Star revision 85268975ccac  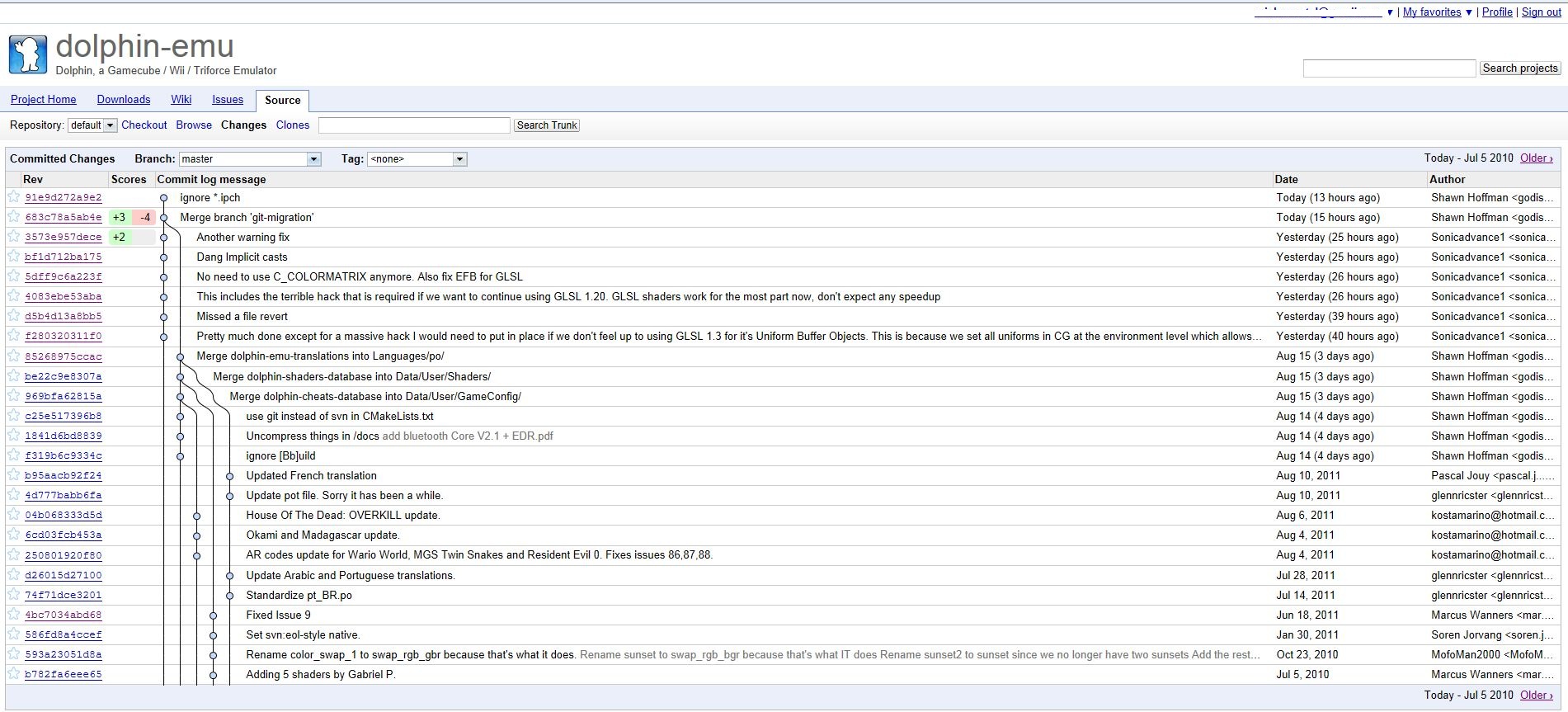click(x=14, y=356)
